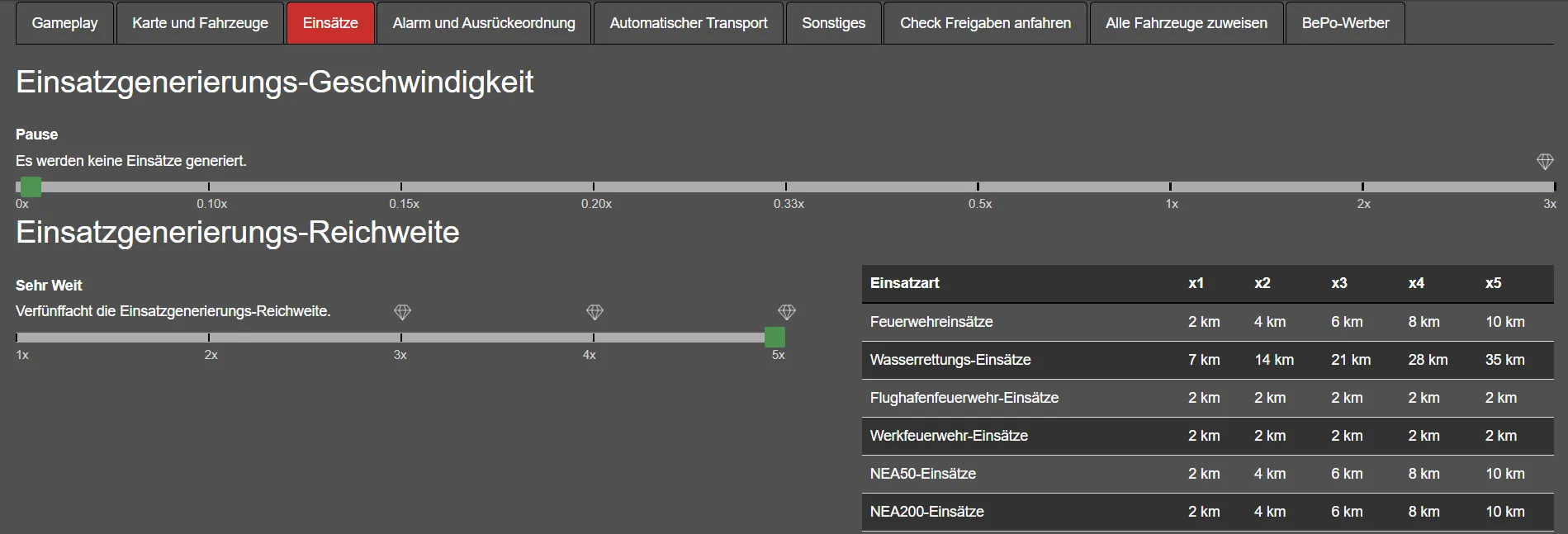This screenshot has width=1568, height=534.
Task: Go to the Automatischer Transport tab
Action: pyautogui.click(x=688, y=23)
